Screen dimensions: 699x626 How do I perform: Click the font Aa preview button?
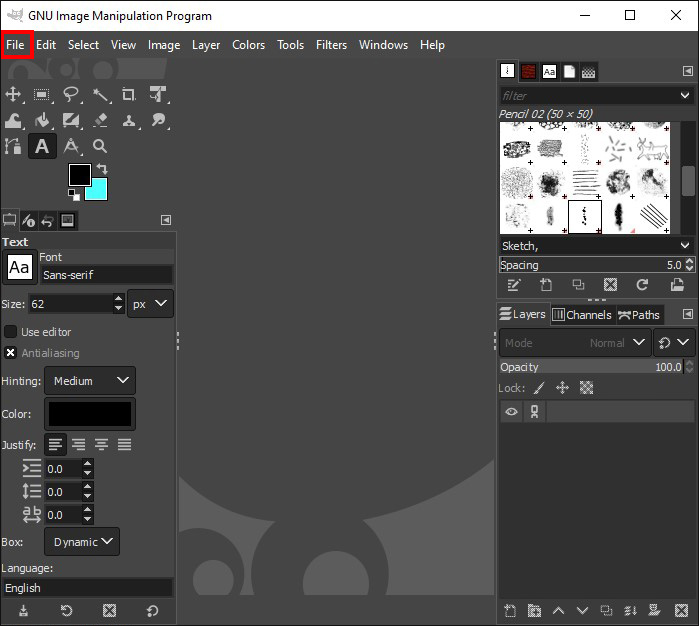pyautogui.click(x=19, y=267)
